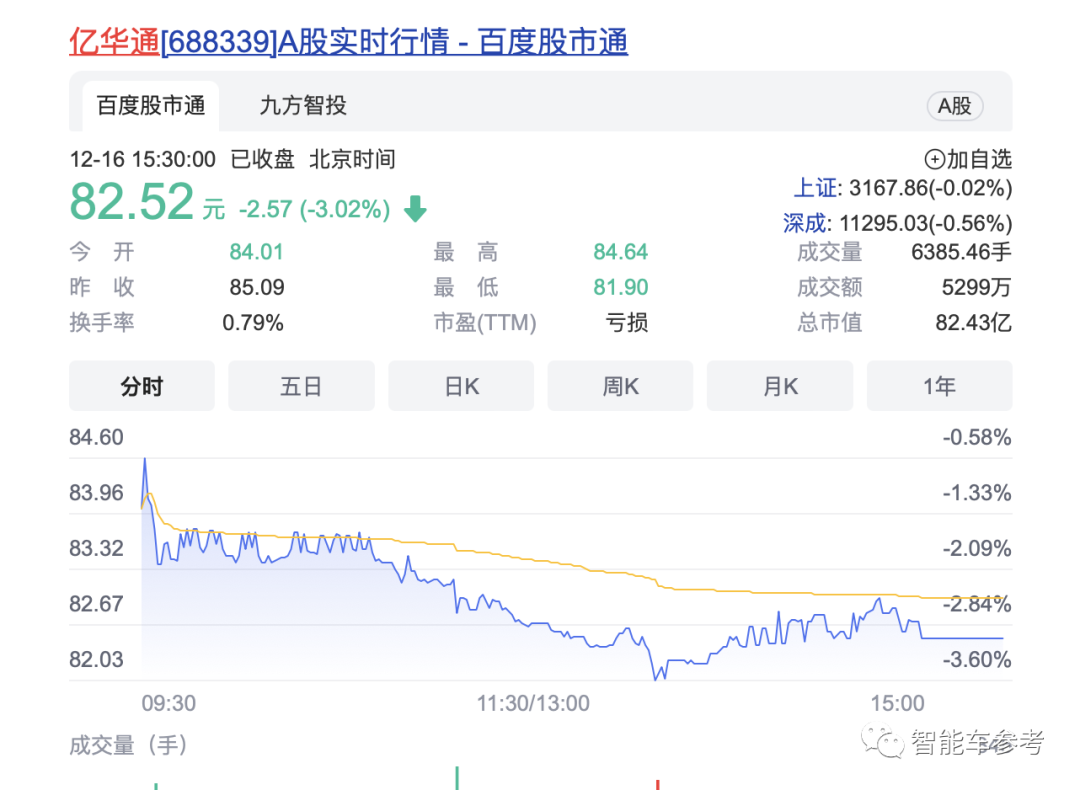The image size is (1080, 790).
Task: Switch to the 九方智投 tab
Action: [303, 105]
